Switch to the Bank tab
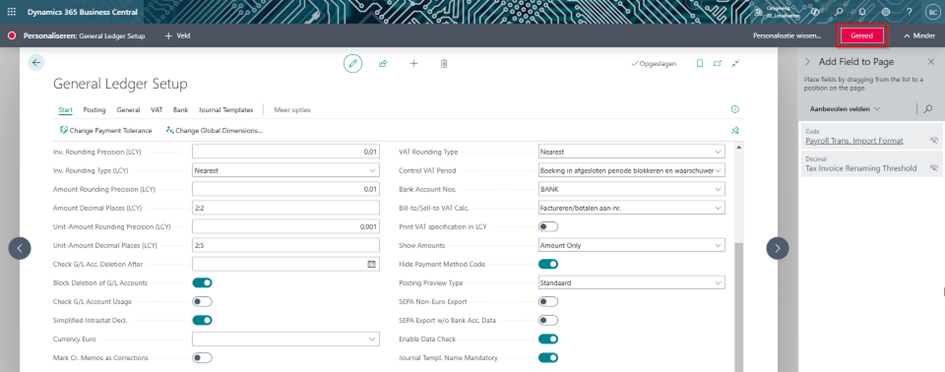This screenshot has width=945, height=372. coord(181,110)
